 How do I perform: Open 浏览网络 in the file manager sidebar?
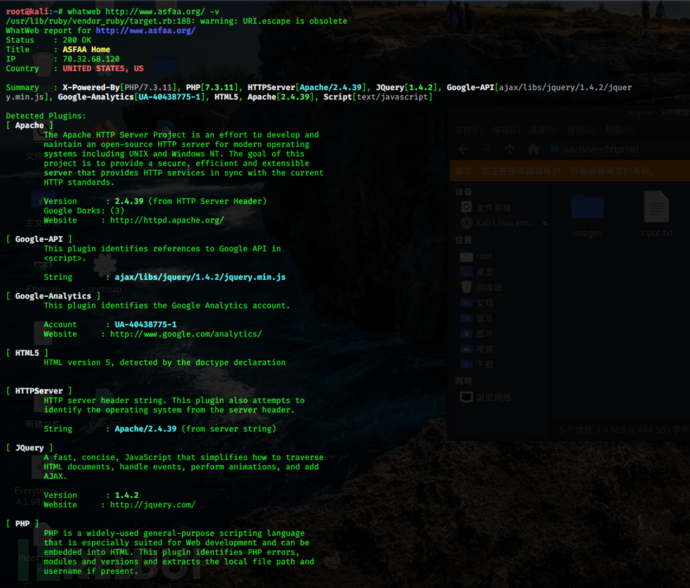tap(485, 397)
